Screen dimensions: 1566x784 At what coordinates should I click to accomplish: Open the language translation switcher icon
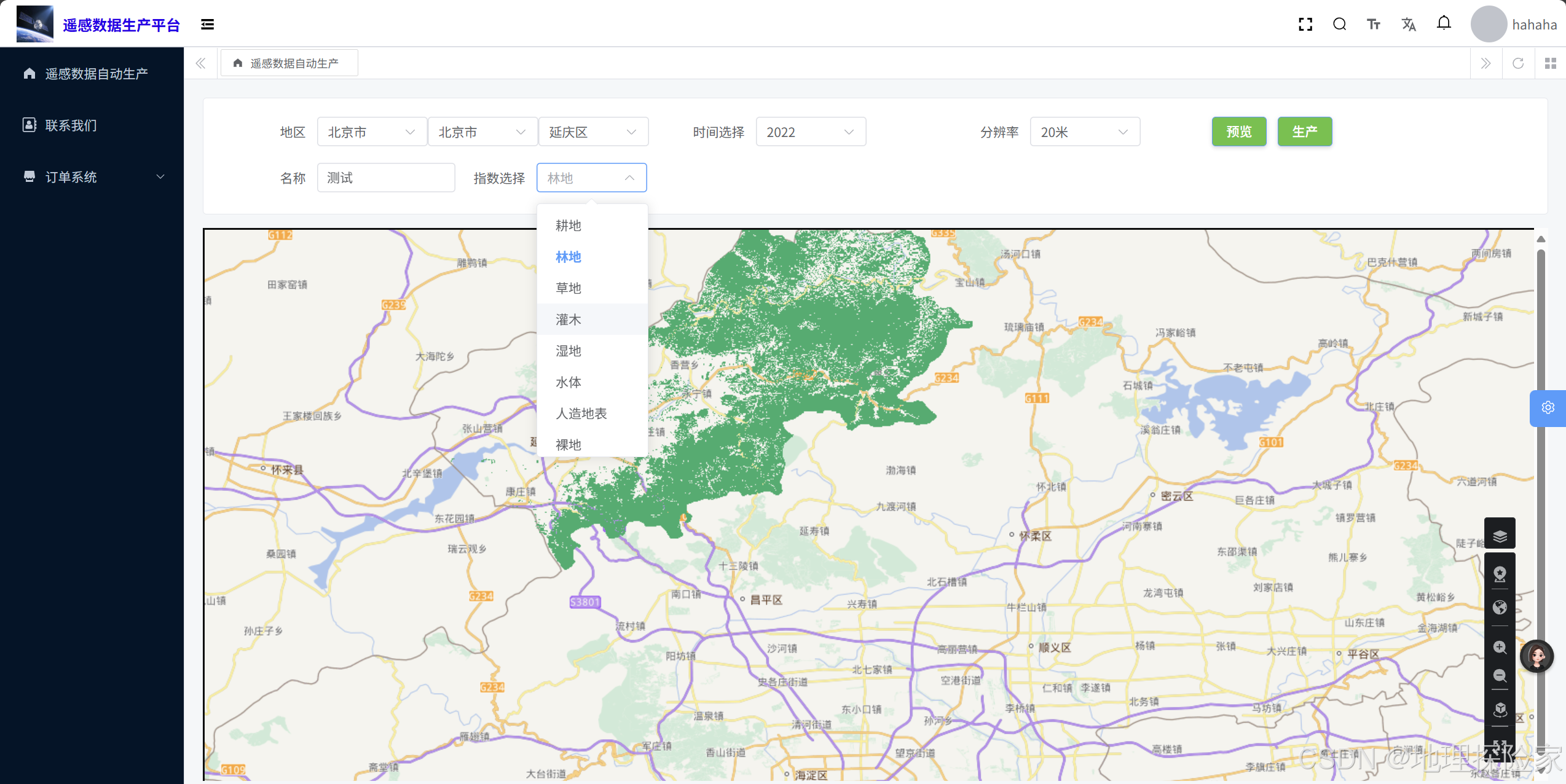tap(1409, 25)
